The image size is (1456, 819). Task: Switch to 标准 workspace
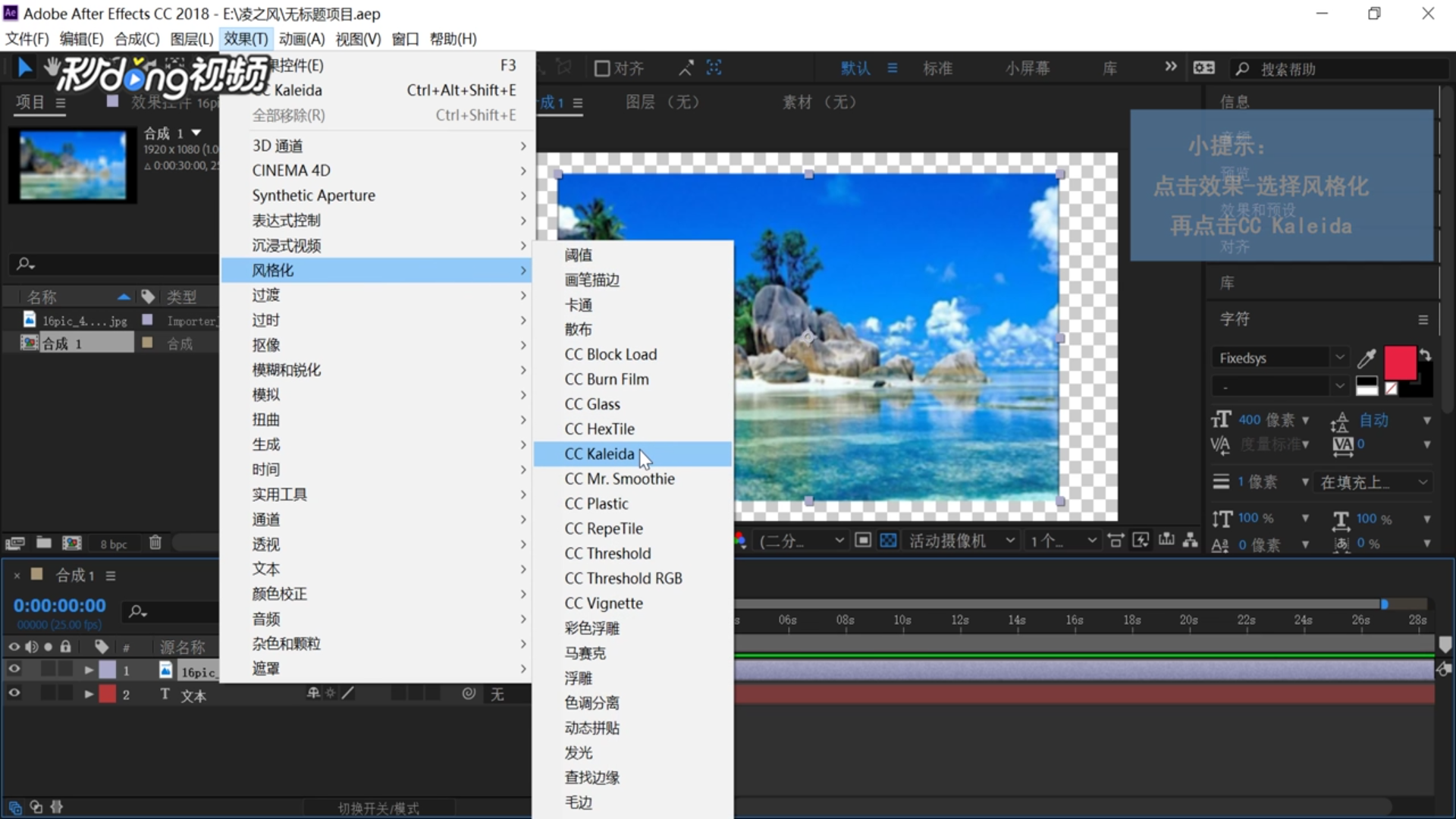[937, 68]
